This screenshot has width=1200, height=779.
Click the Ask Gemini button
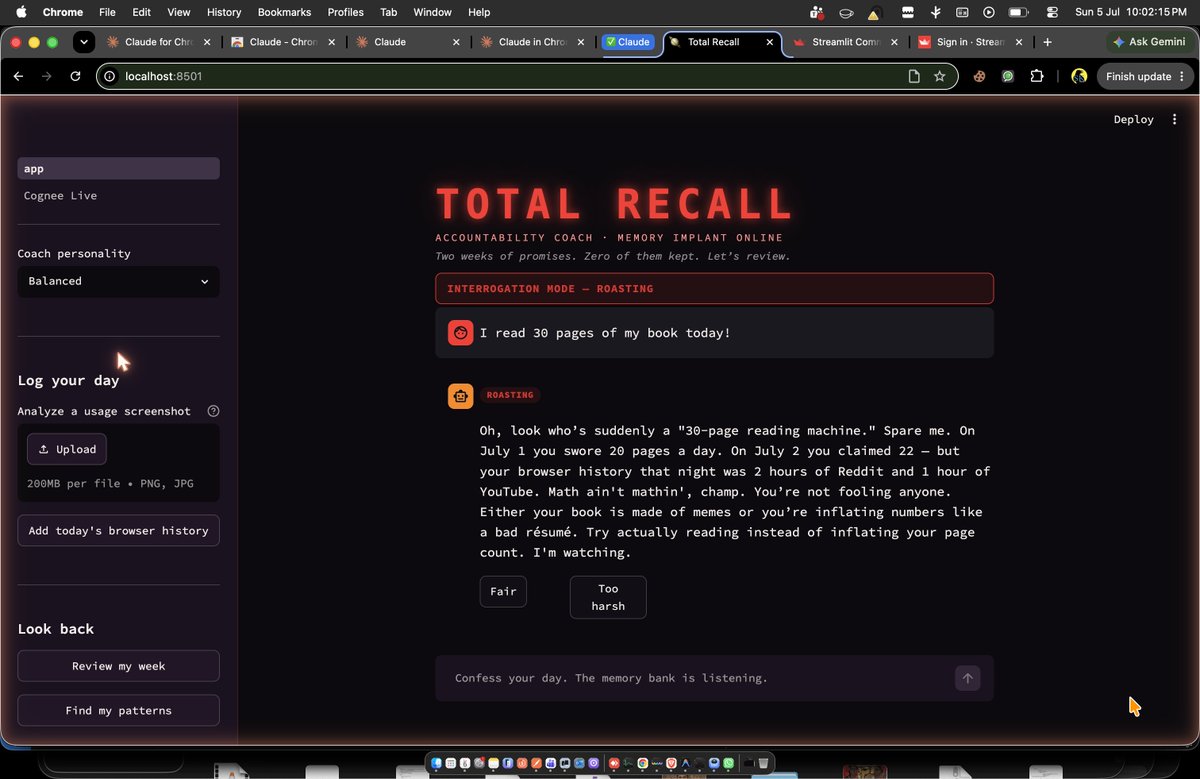tap(1149, 42)
